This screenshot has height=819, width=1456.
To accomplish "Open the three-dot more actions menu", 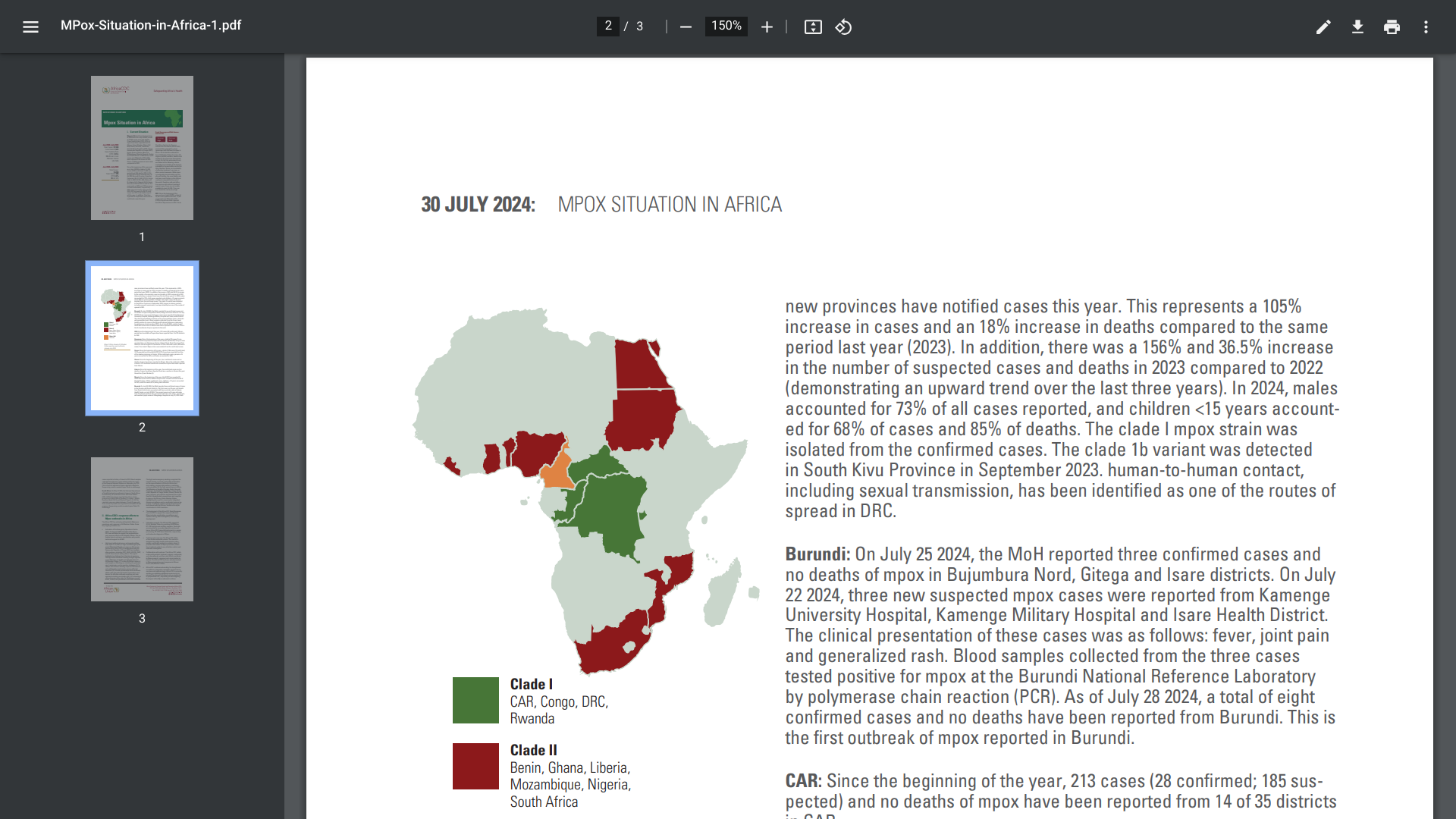I will pos(1426,27).
